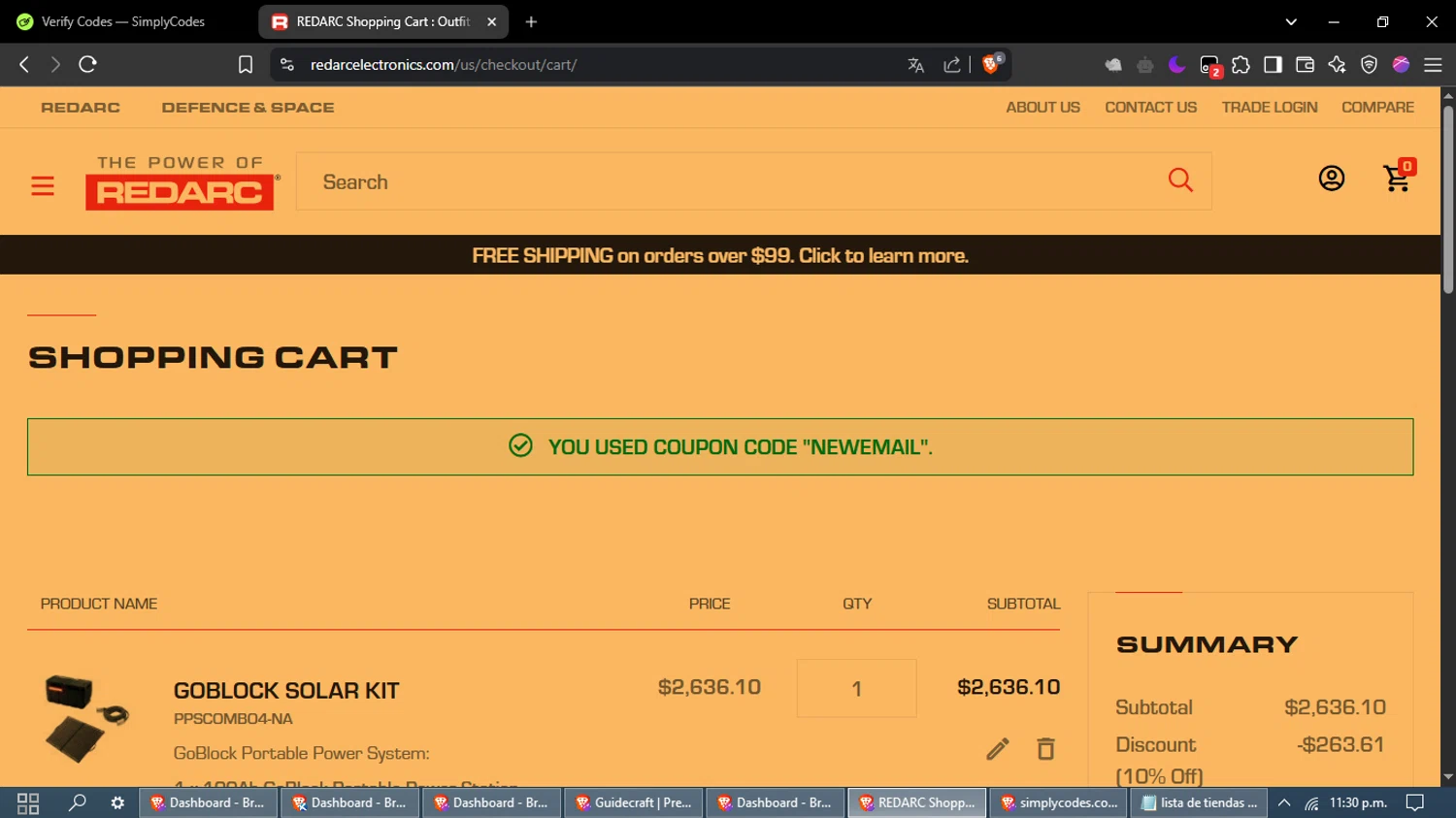Show hidden system tray icons
This screenshot has width=1456, height=818.
point(1283,802)
